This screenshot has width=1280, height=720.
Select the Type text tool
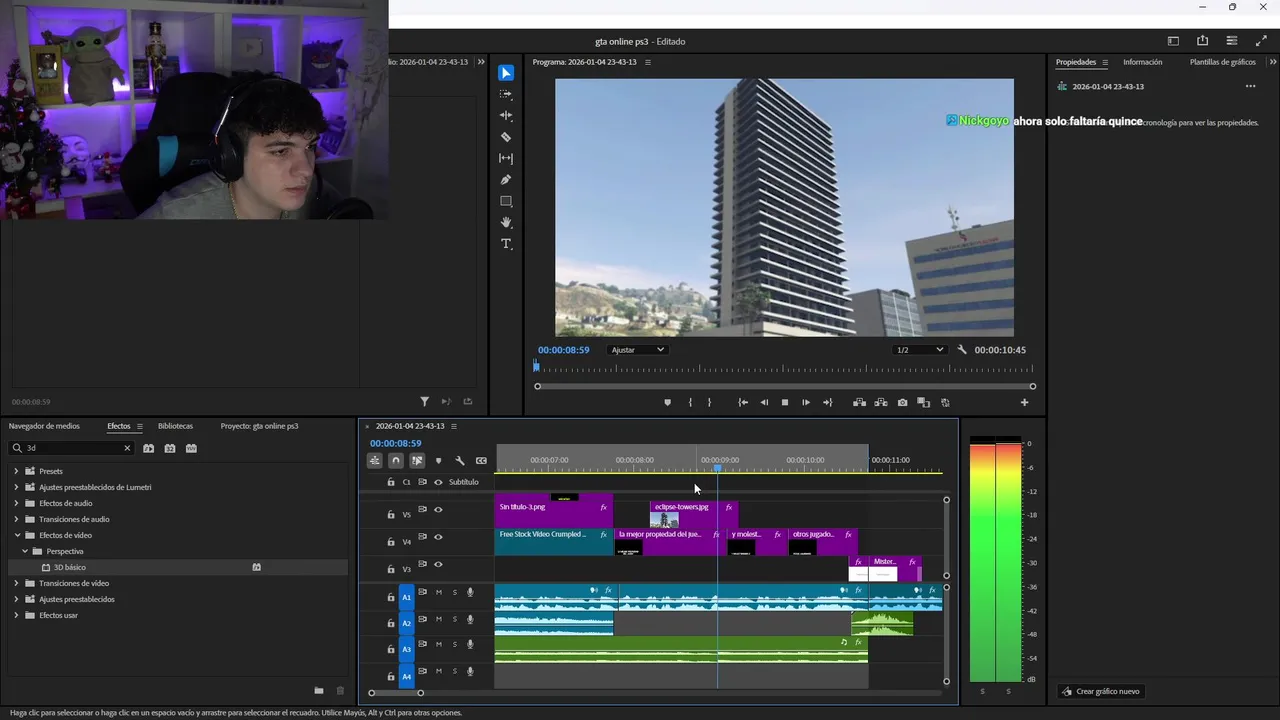click(506, 244)
